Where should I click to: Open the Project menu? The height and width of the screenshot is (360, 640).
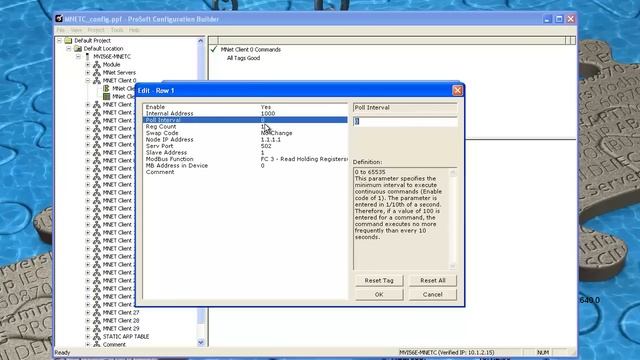[x=96, y=30]
